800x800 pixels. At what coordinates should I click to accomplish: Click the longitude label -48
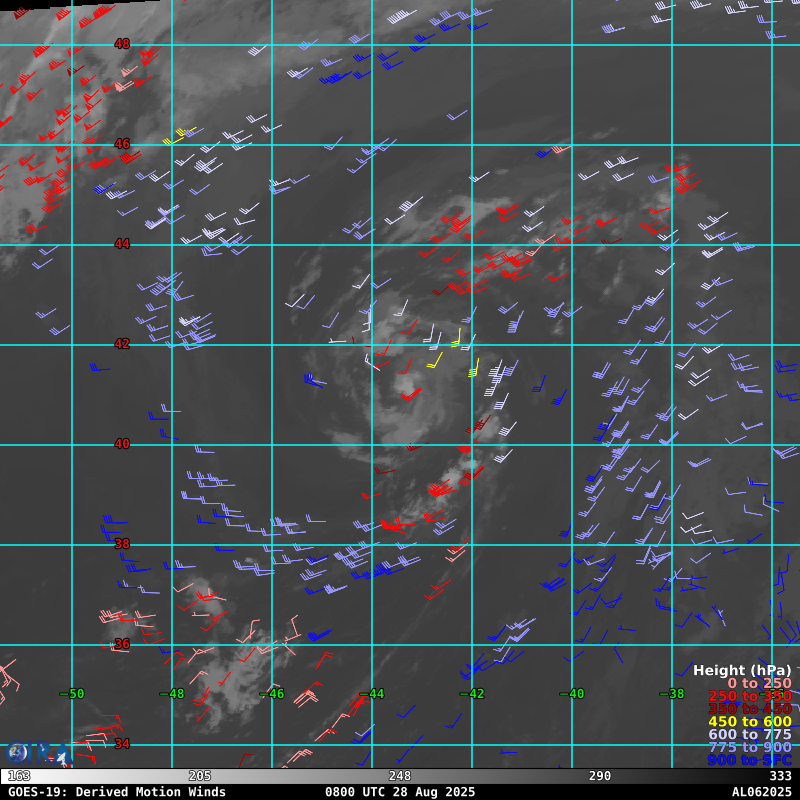coord(172,694)
